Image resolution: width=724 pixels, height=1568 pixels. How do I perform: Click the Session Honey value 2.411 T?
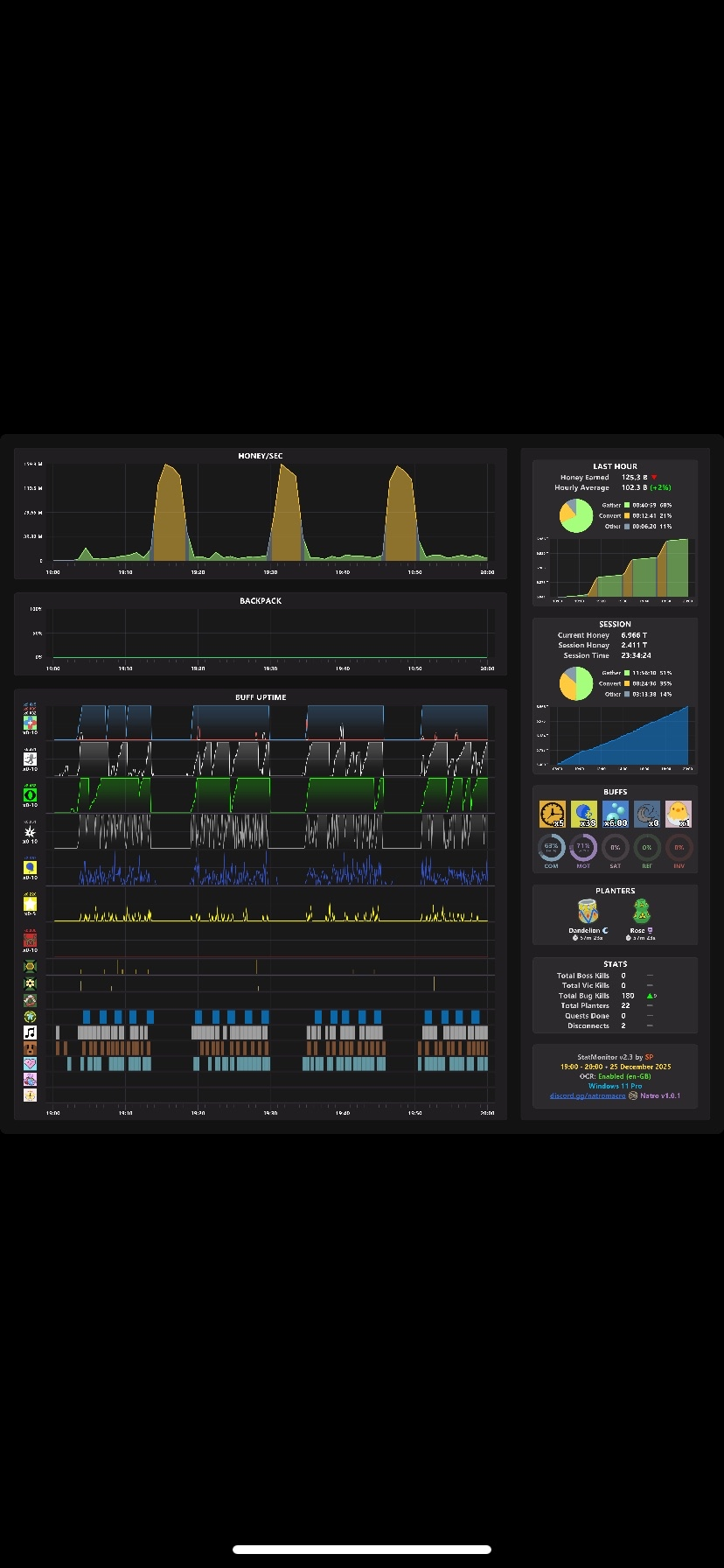[635, 645]
